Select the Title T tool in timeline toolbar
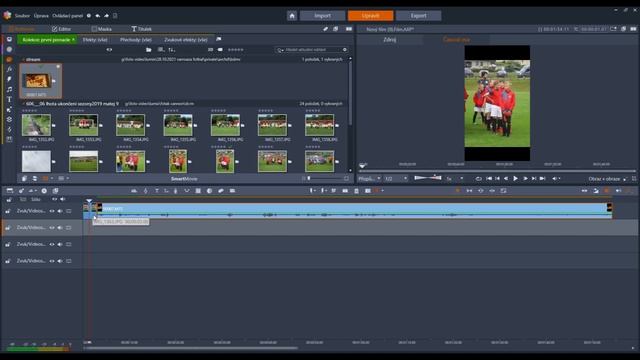640x360 pixels. click(x=157, y=191)
